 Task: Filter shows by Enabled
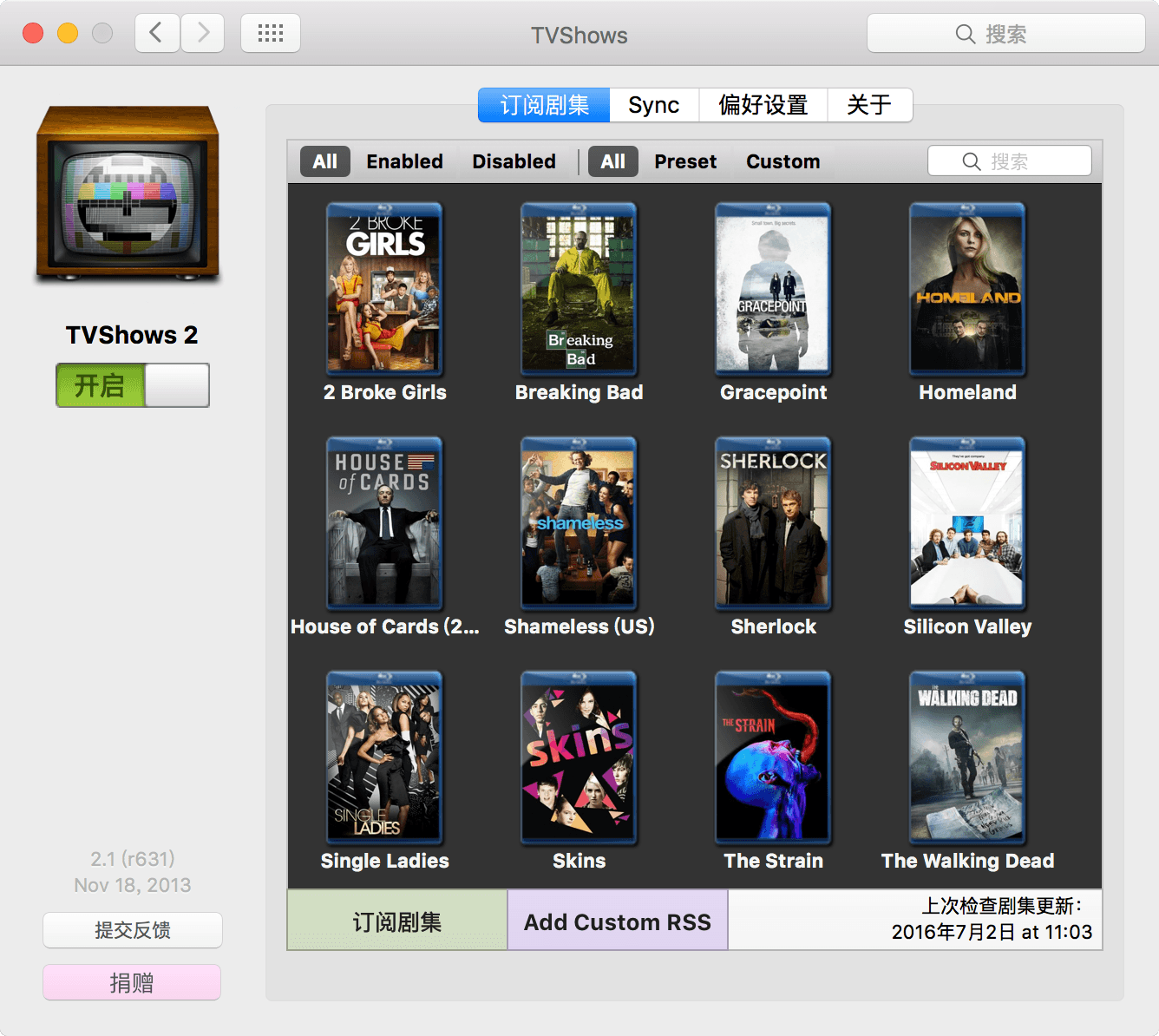click(404, 161)
